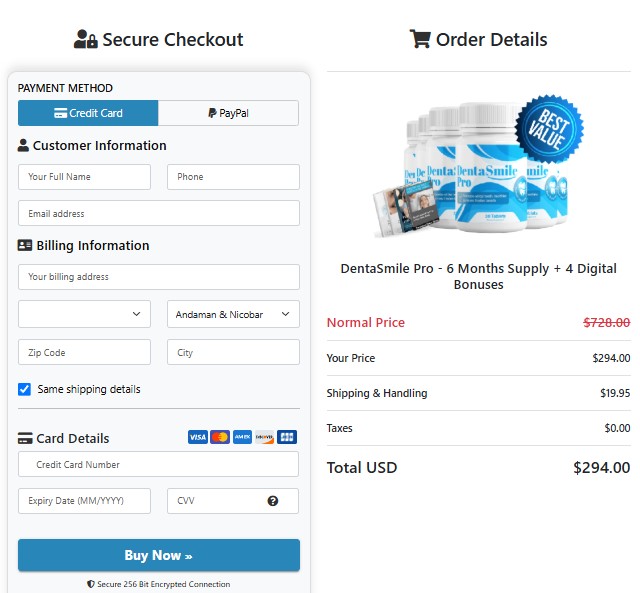Click into the Zip Code field
Viewport: 640px width, 593px height.
[84, 352]
